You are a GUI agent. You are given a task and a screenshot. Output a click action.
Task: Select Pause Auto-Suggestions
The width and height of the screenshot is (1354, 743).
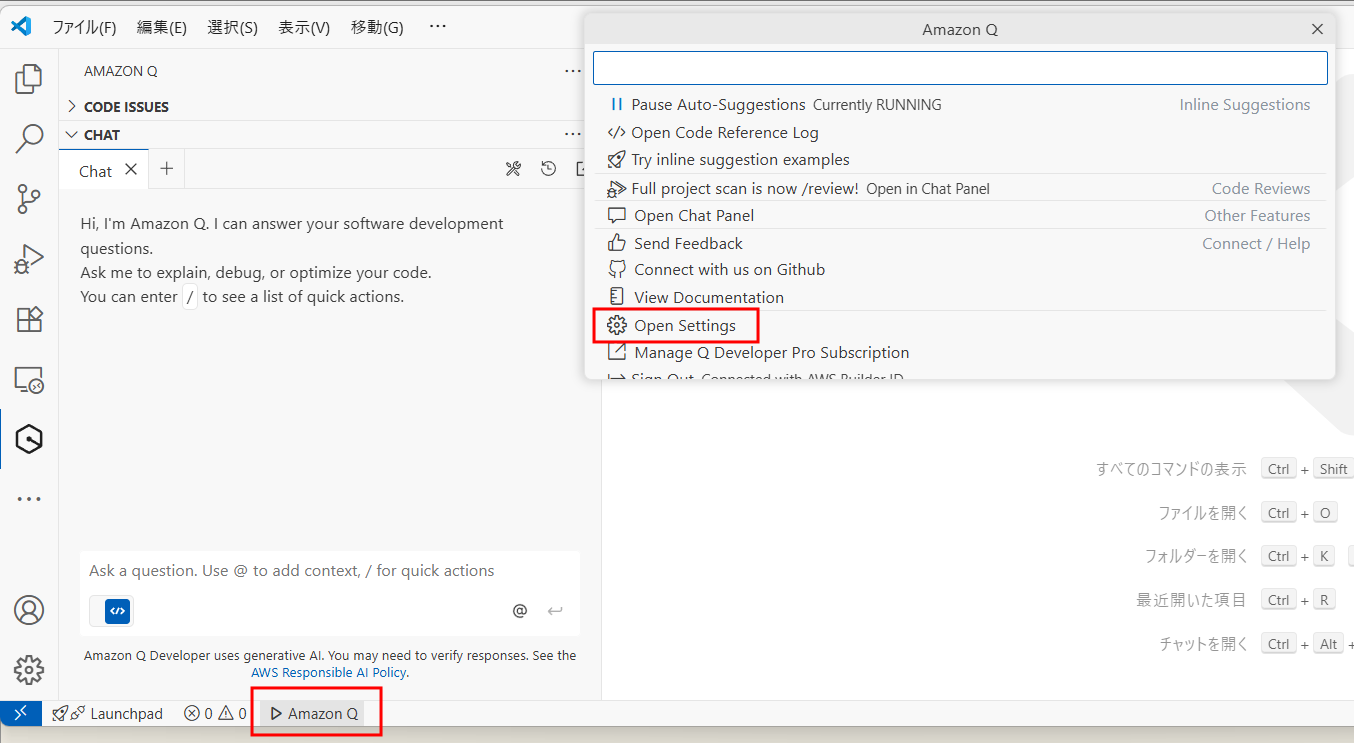[x=960, y=105]
